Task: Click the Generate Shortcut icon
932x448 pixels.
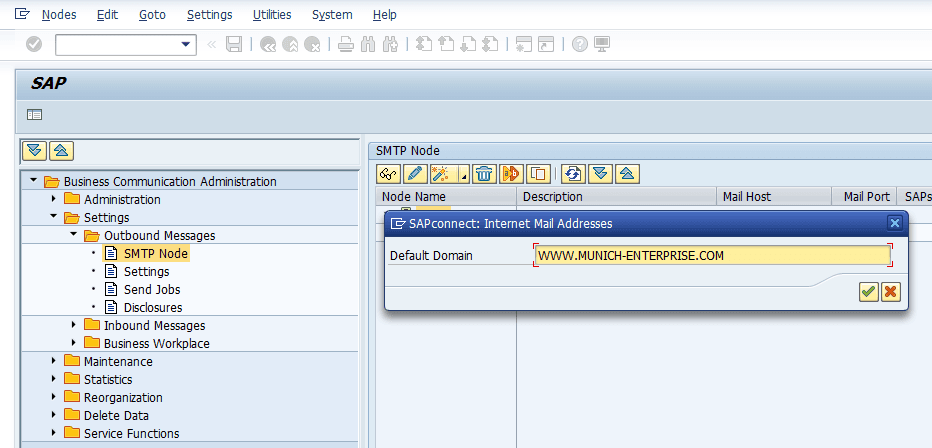Action: 546,45
